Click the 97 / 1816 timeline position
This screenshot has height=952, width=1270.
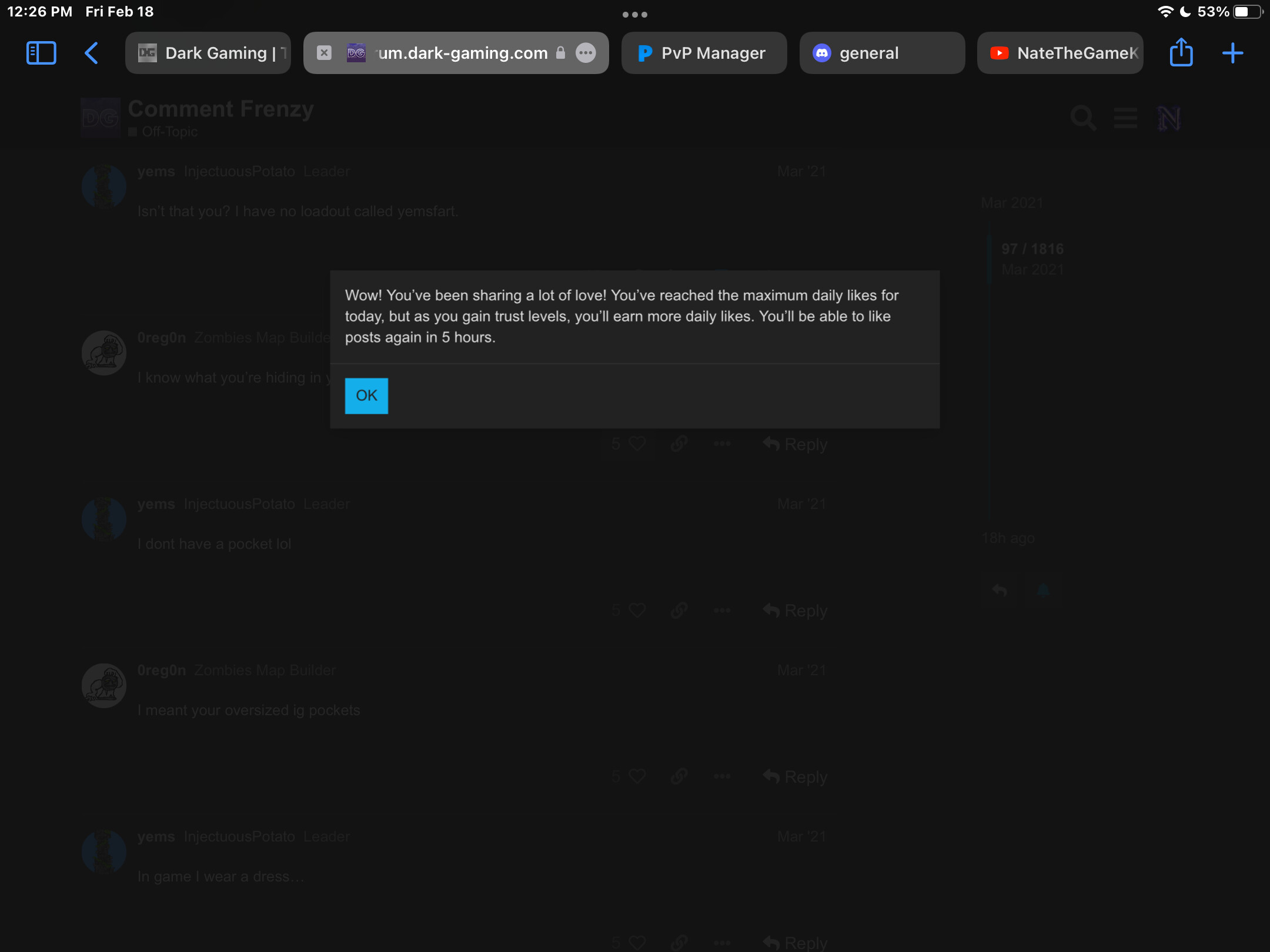[x=1032, y=249]
